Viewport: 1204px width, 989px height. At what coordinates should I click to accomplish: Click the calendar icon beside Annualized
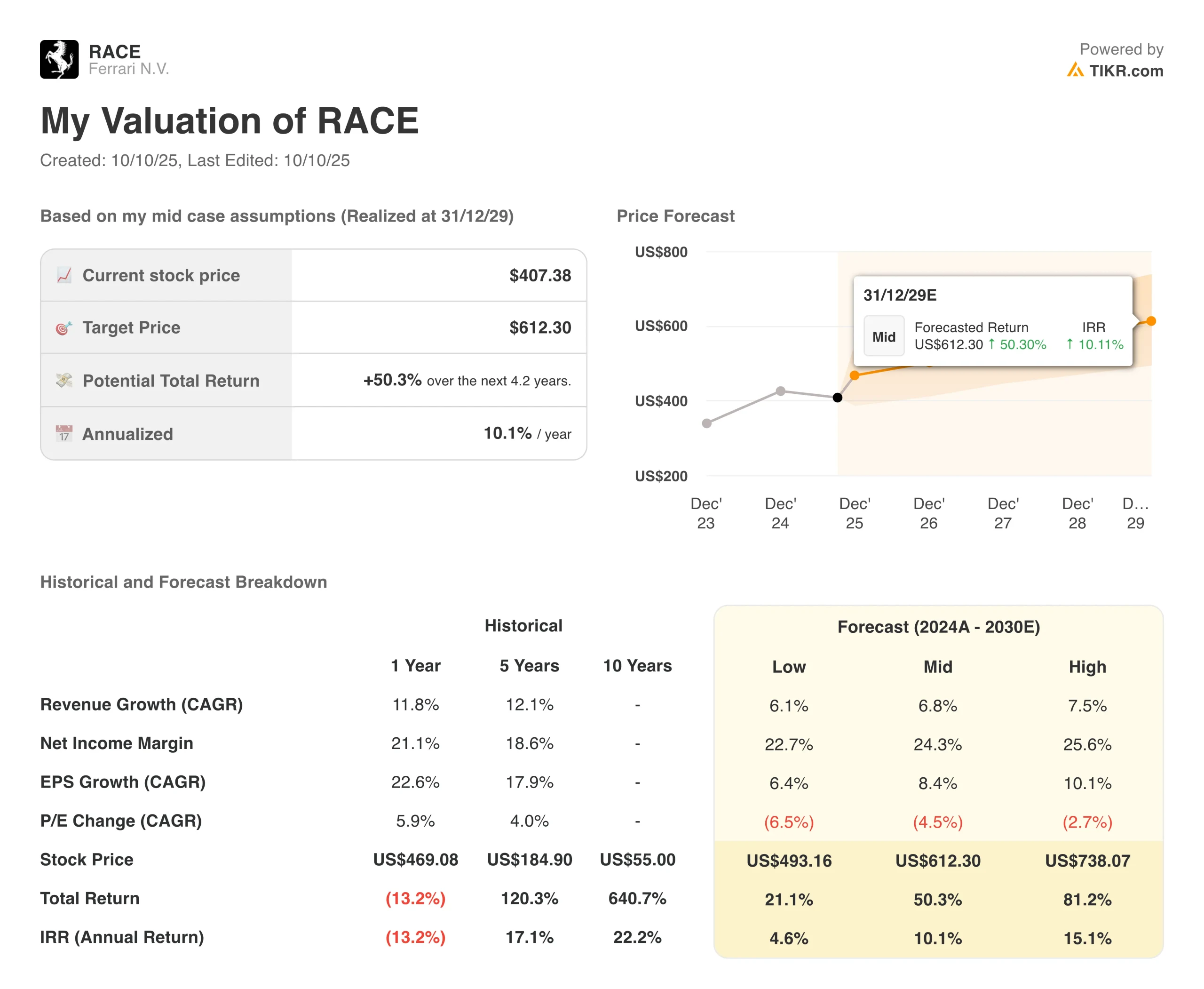tap(64, 433)
